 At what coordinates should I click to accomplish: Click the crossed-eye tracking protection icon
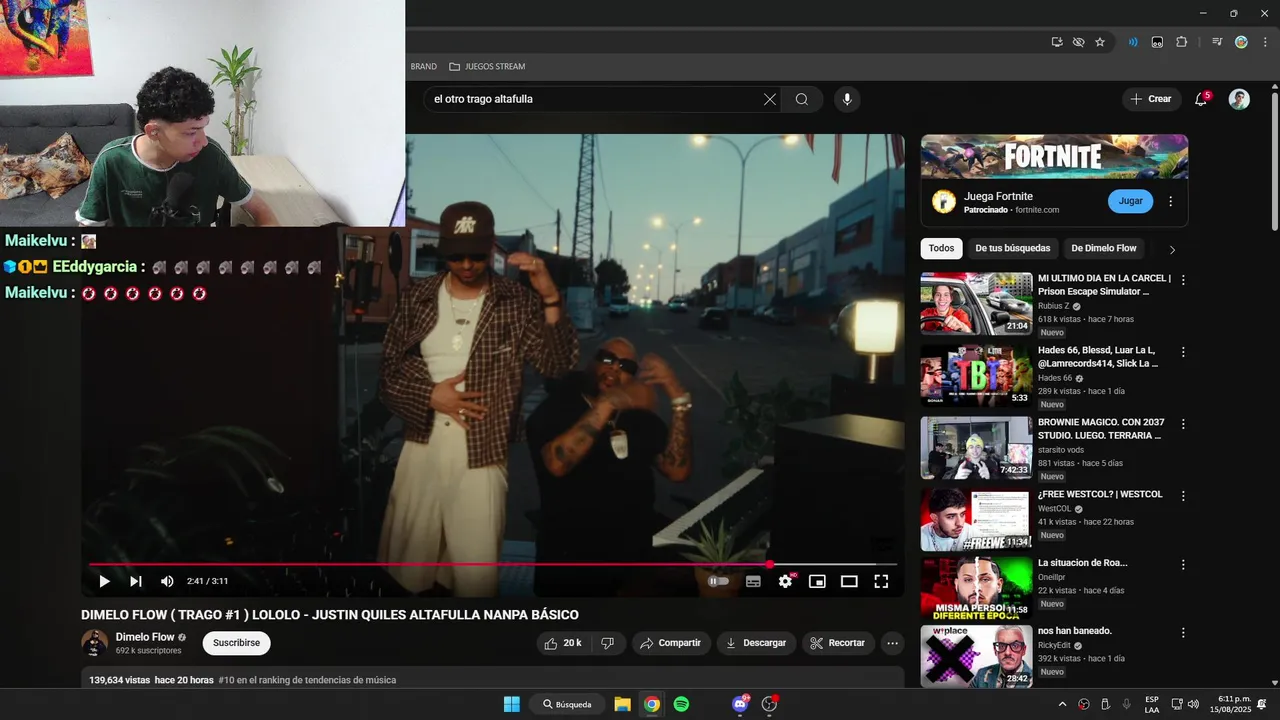point(1078,42)
